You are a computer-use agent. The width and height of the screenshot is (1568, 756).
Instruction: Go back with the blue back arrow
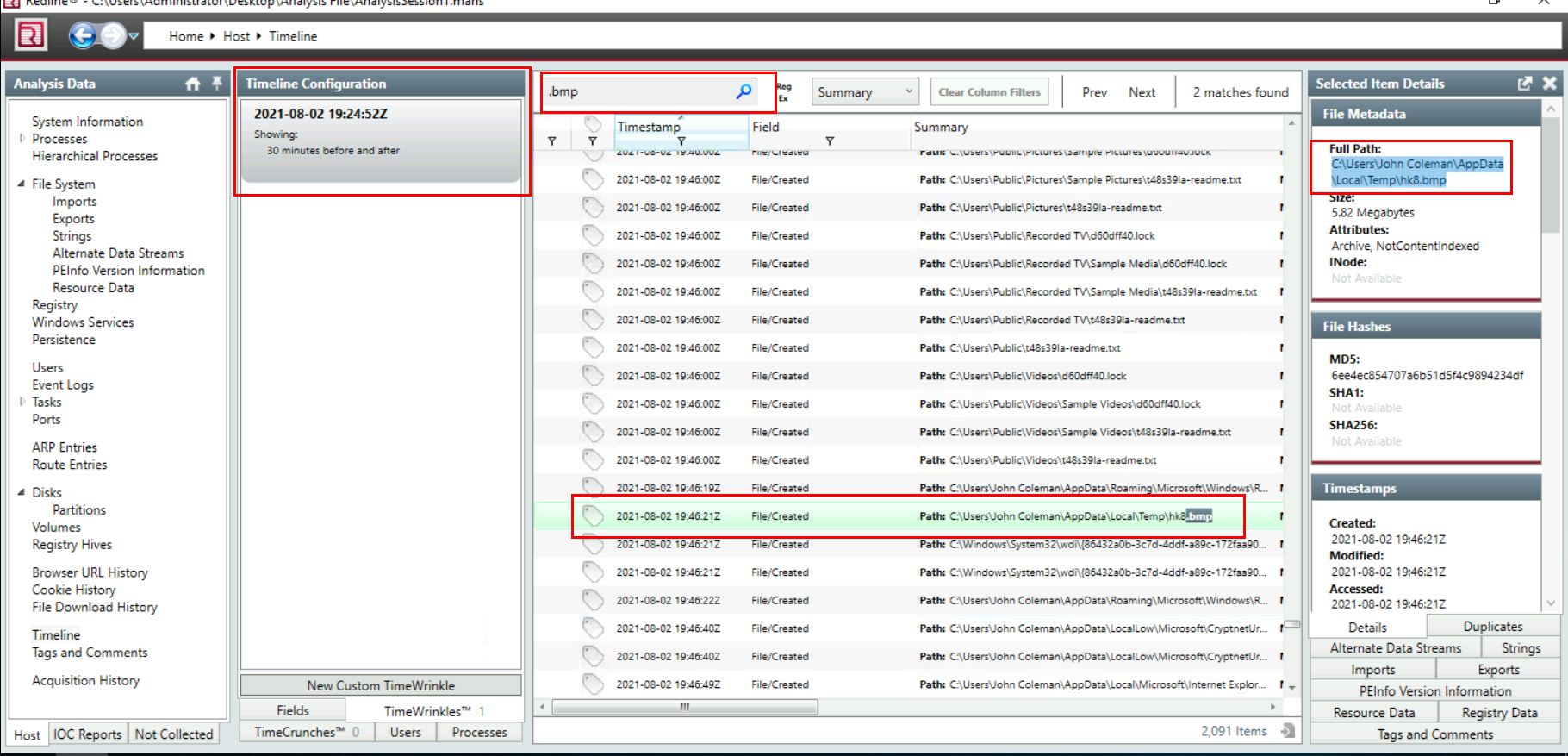[83, 35]
